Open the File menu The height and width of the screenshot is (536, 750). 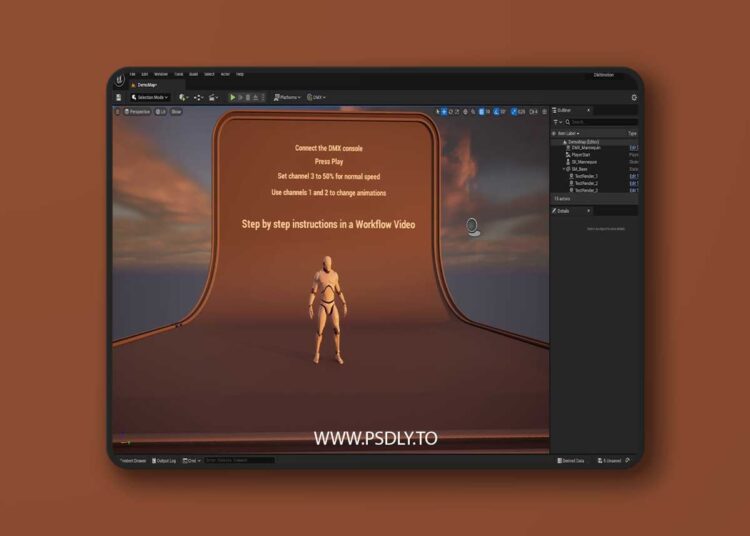(x=132, y=74)
